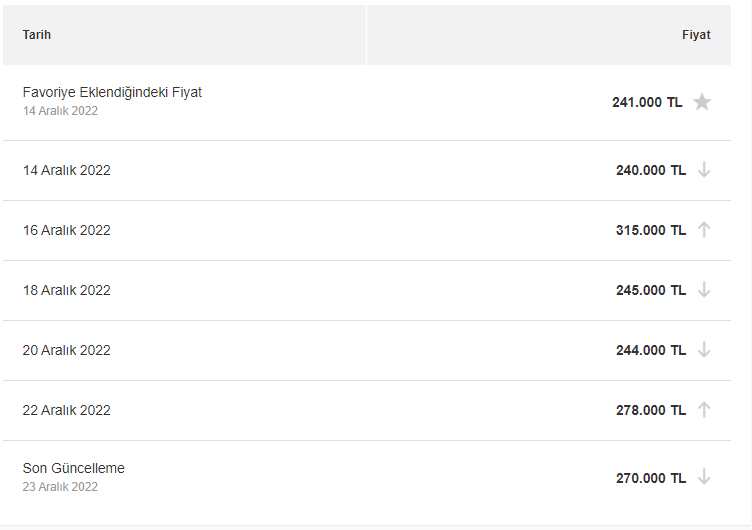Screen dimensions: 752x530
Task: Click the 315.000 TL price value
Action: pos(651,230)
